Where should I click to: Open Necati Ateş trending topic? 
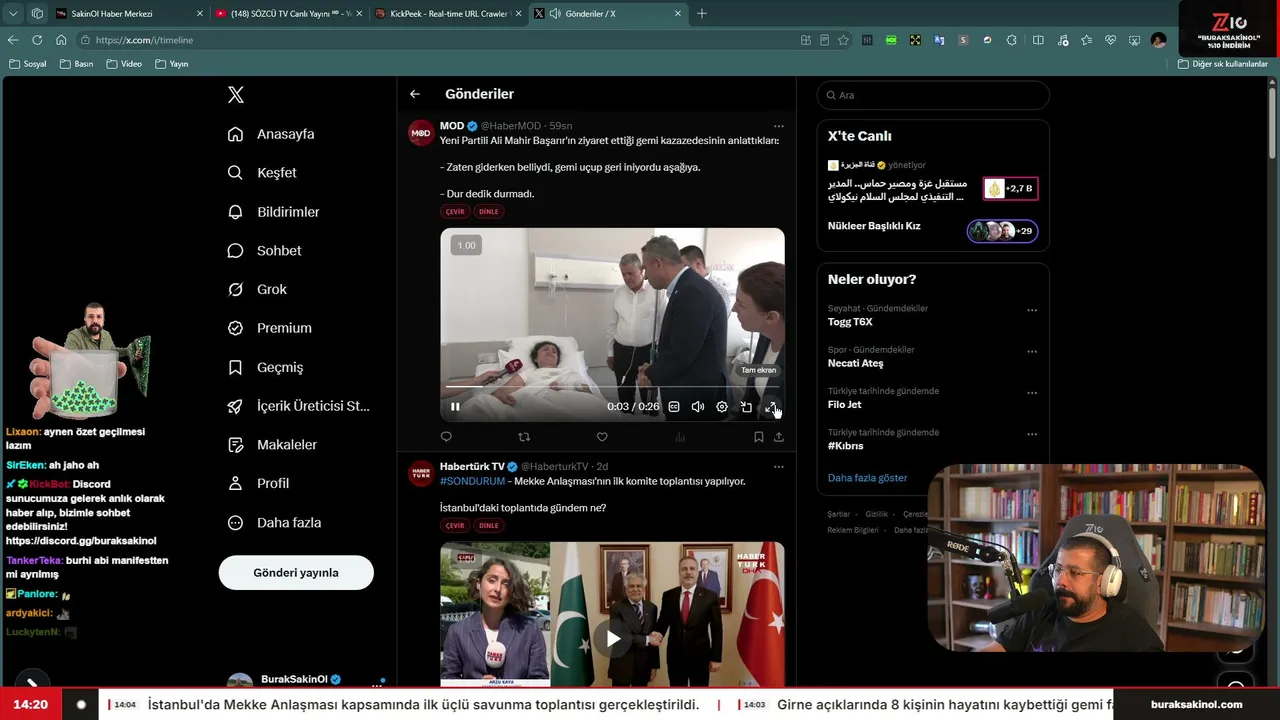(855, 363)
